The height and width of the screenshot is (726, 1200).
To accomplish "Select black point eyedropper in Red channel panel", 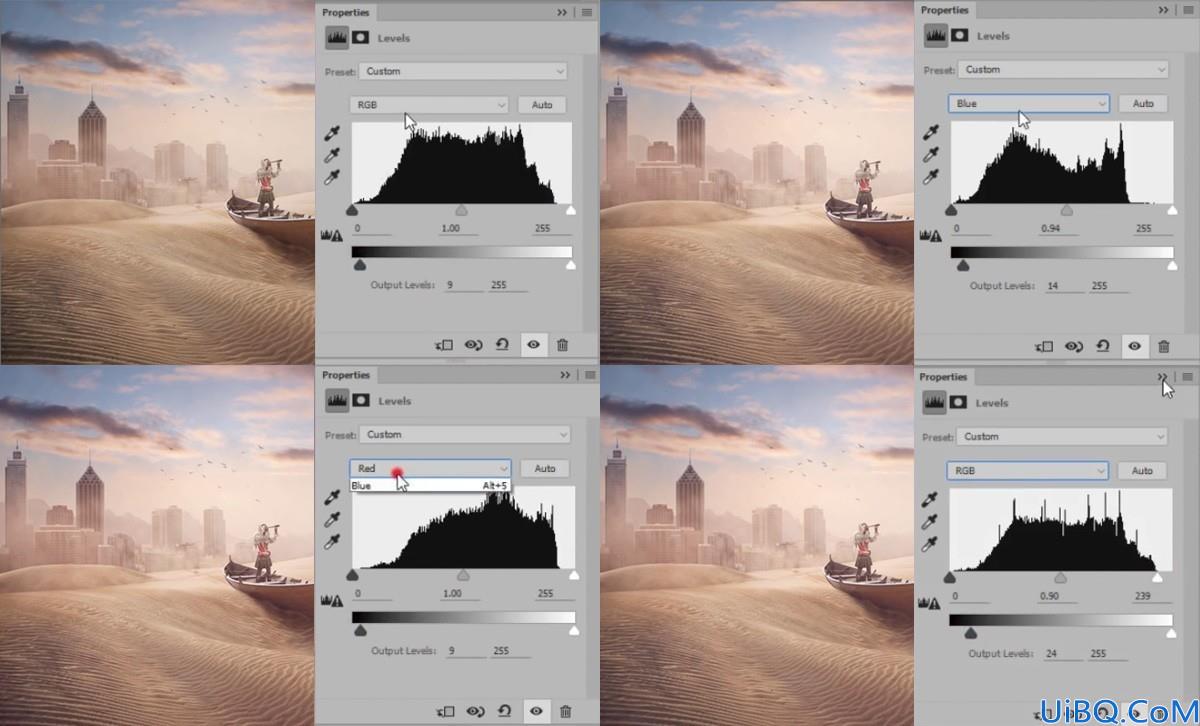I will tap(333, 496).
